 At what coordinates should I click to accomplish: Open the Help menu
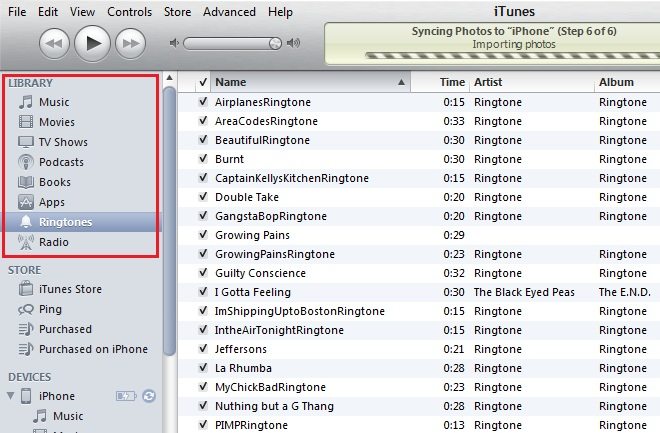click(280, 12)
